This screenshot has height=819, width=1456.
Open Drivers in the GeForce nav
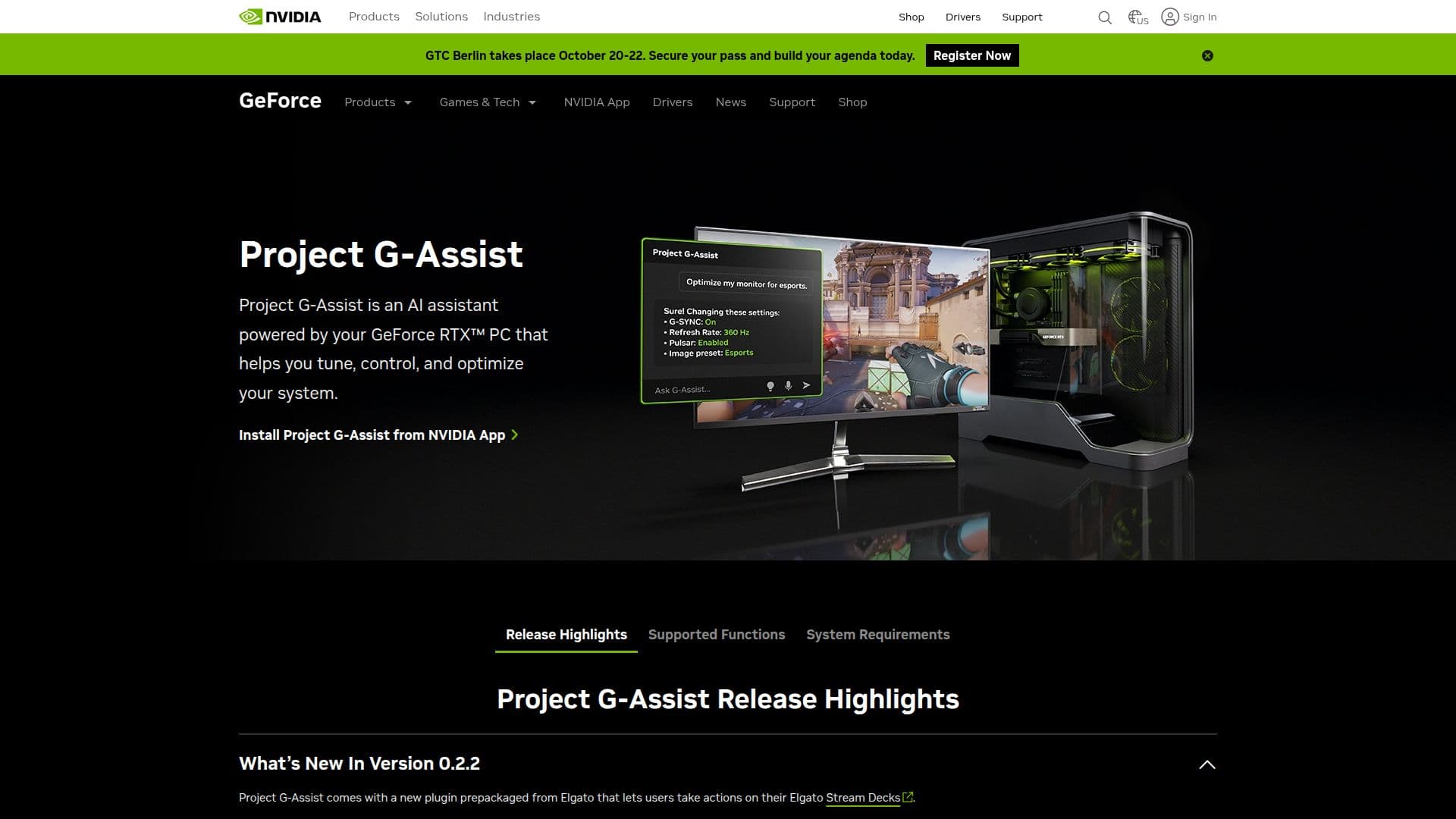(x=673, y=102)
